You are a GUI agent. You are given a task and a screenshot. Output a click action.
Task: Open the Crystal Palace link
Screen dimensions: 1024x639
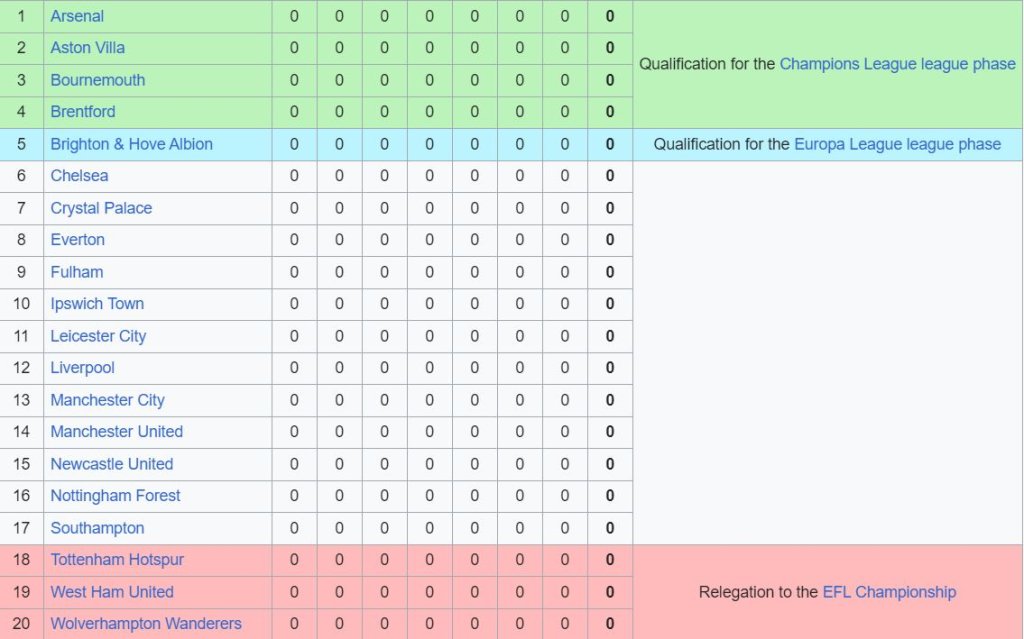101,208
